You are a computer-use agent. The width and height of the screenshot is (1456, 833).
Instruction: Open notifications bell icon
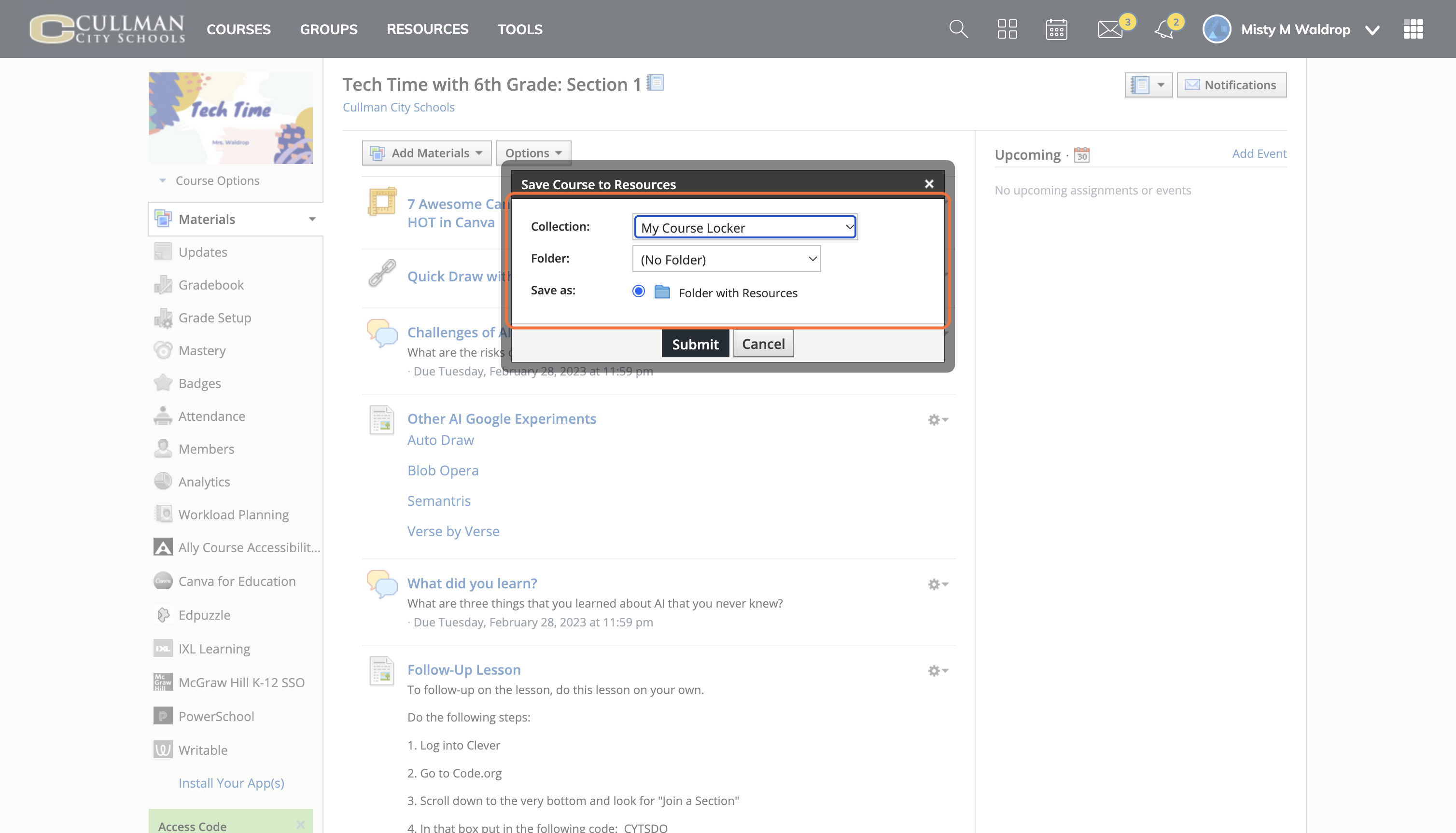coord(1164,29)
